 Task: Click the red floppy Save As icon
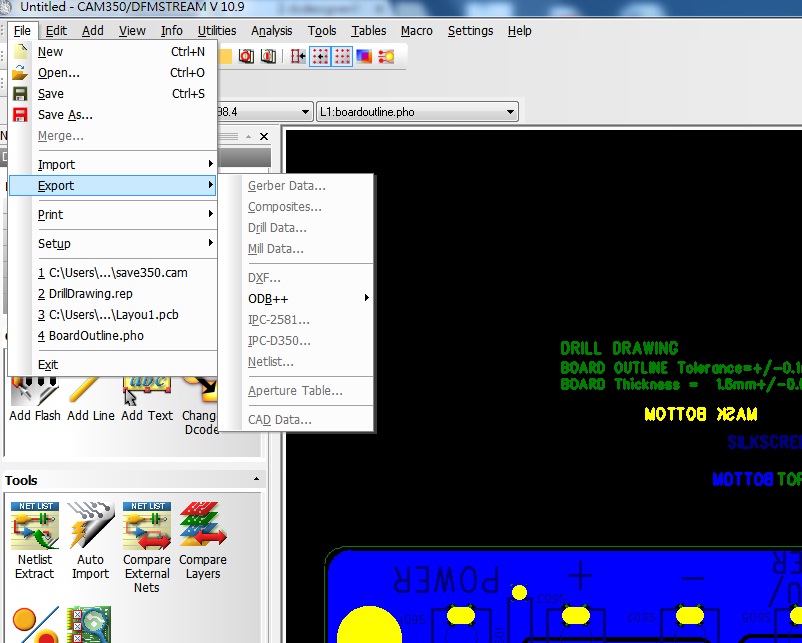(x=20, y=115)
